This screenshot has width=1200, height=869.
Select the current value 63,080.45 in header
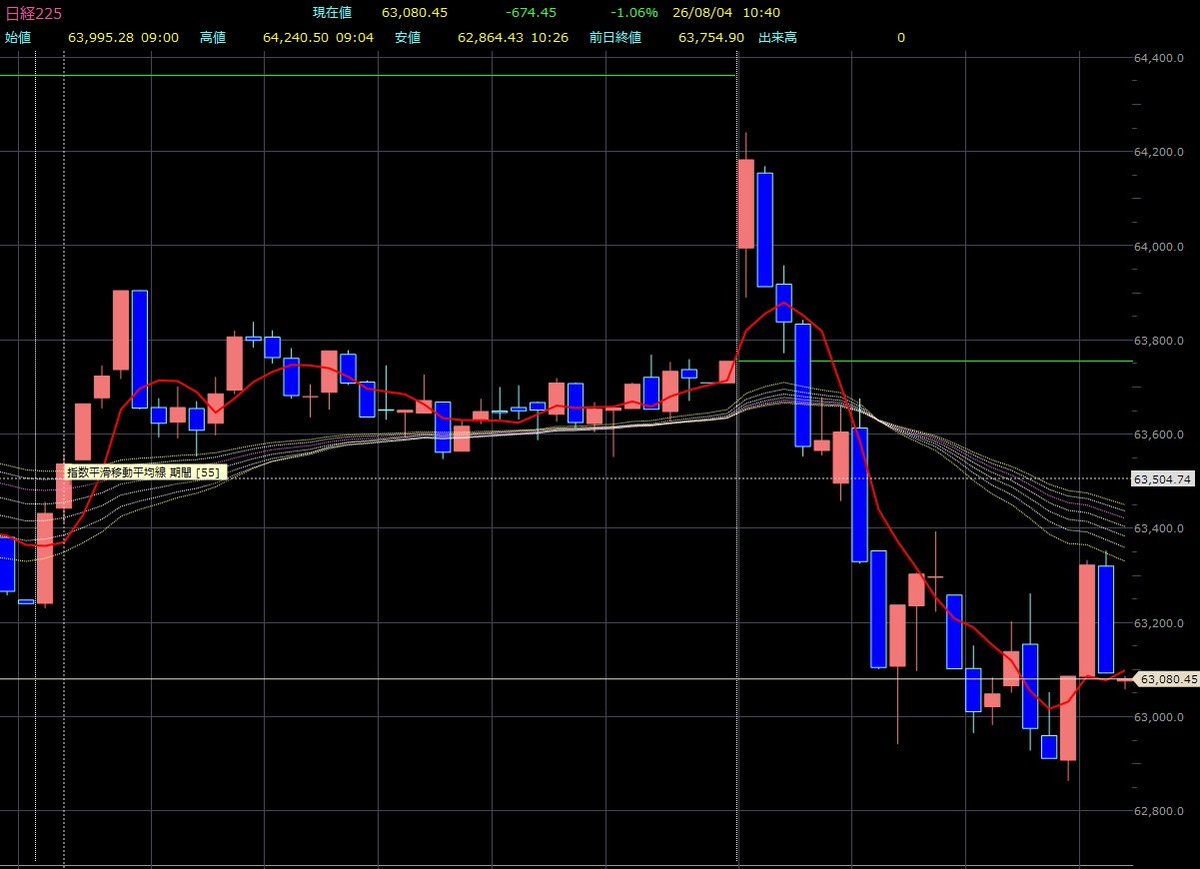click(415, 12)
